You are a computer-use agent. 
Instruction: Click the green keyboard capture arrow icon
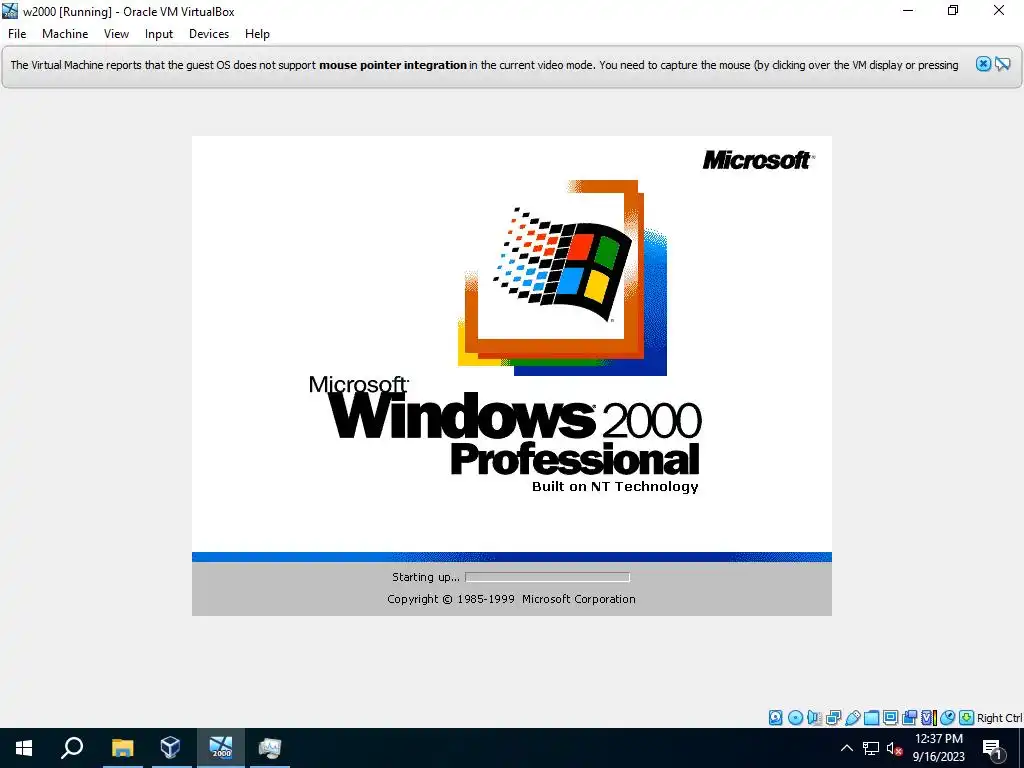[x=967, y=718]
